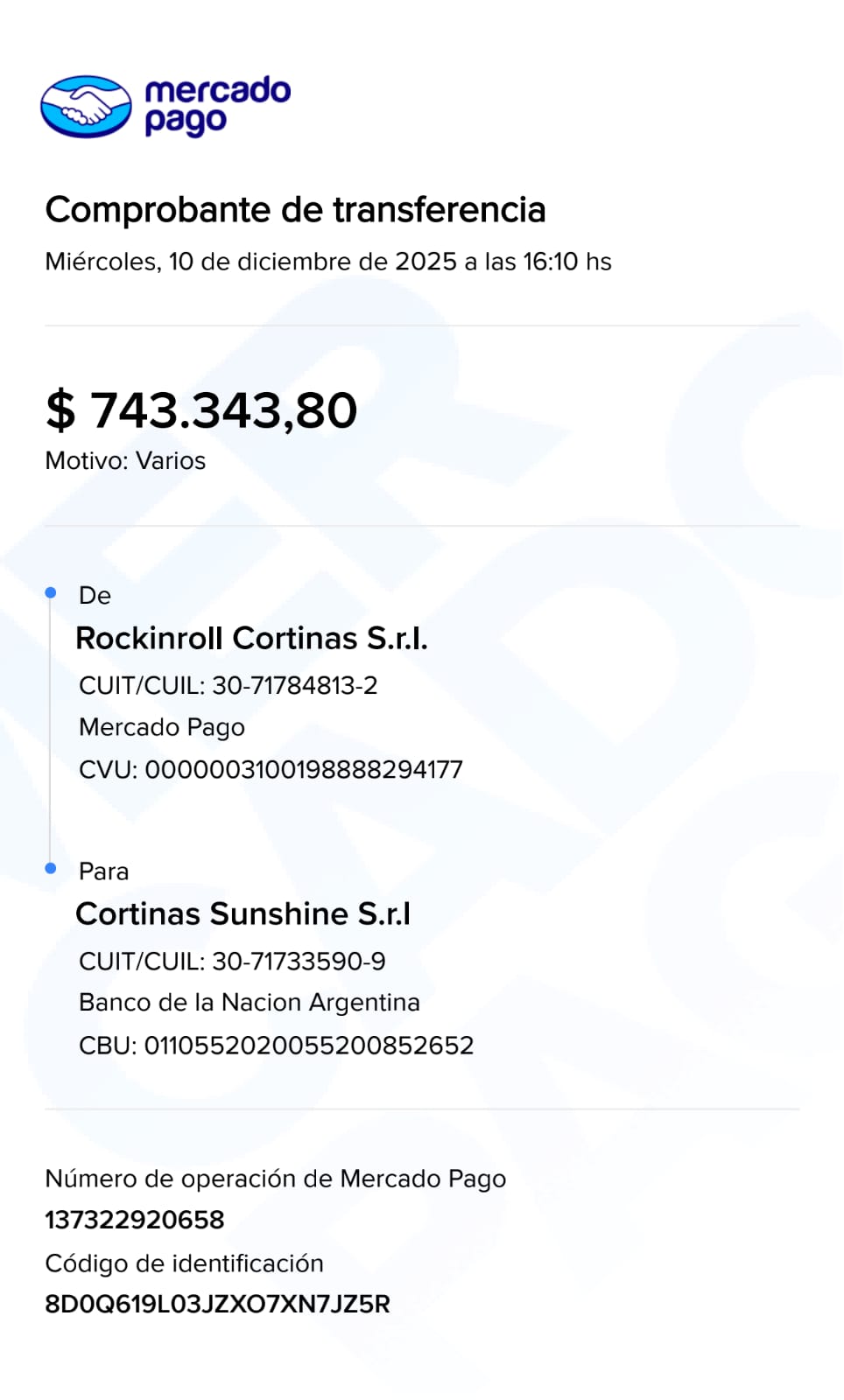Click the 'Número de operación de Mercado Pago' label
Screen dimensions: 844x1400
[275, 1179]
